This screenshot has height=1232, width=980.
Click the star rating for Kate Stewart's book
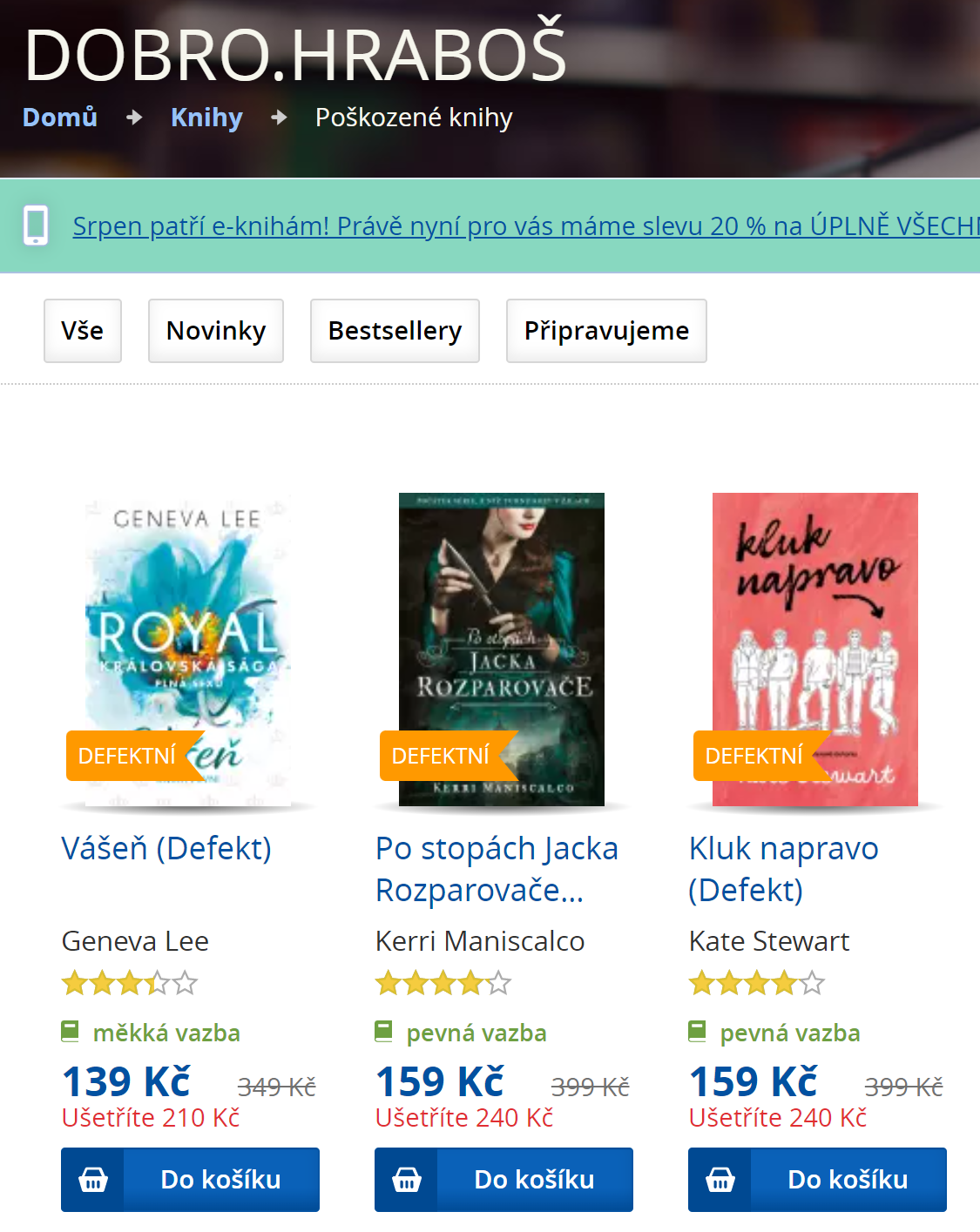tap(757, 984)
